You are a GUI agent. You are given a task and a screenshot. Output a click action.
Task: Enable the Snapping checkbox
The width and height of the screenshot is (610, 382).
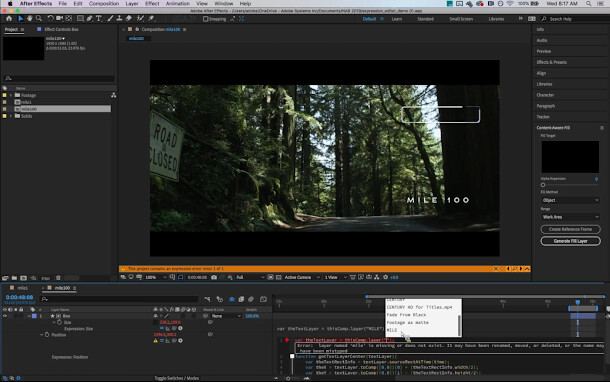click(x=205, y=19)
